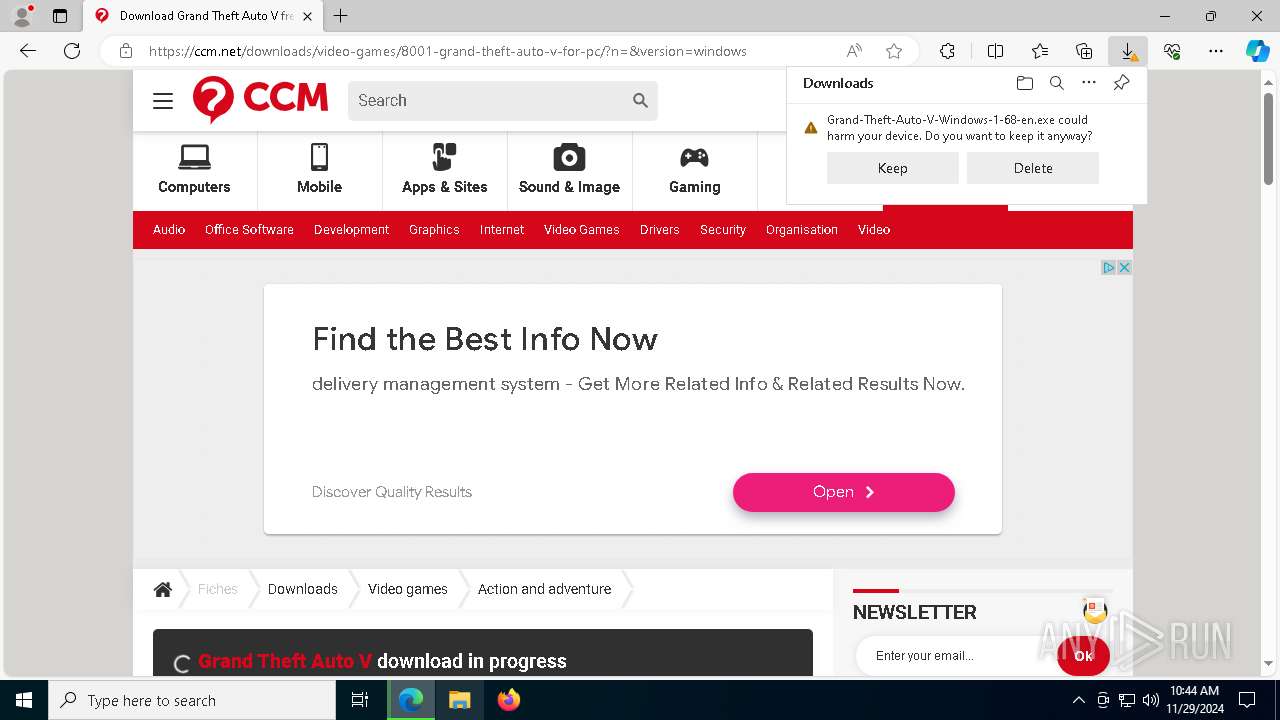
Task: Open the Favorites list
Action: coord(1040,51)
